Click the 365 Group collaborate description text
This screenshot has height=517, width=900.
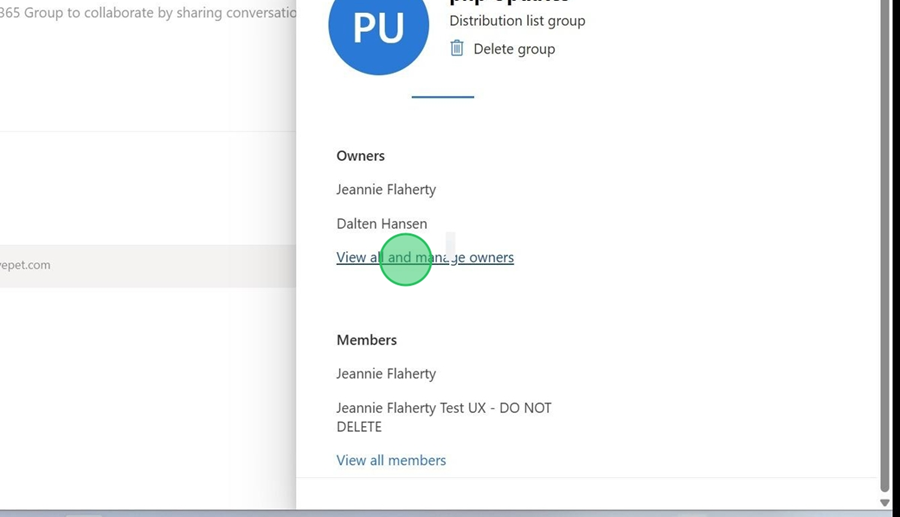click(x=148, y=13)
